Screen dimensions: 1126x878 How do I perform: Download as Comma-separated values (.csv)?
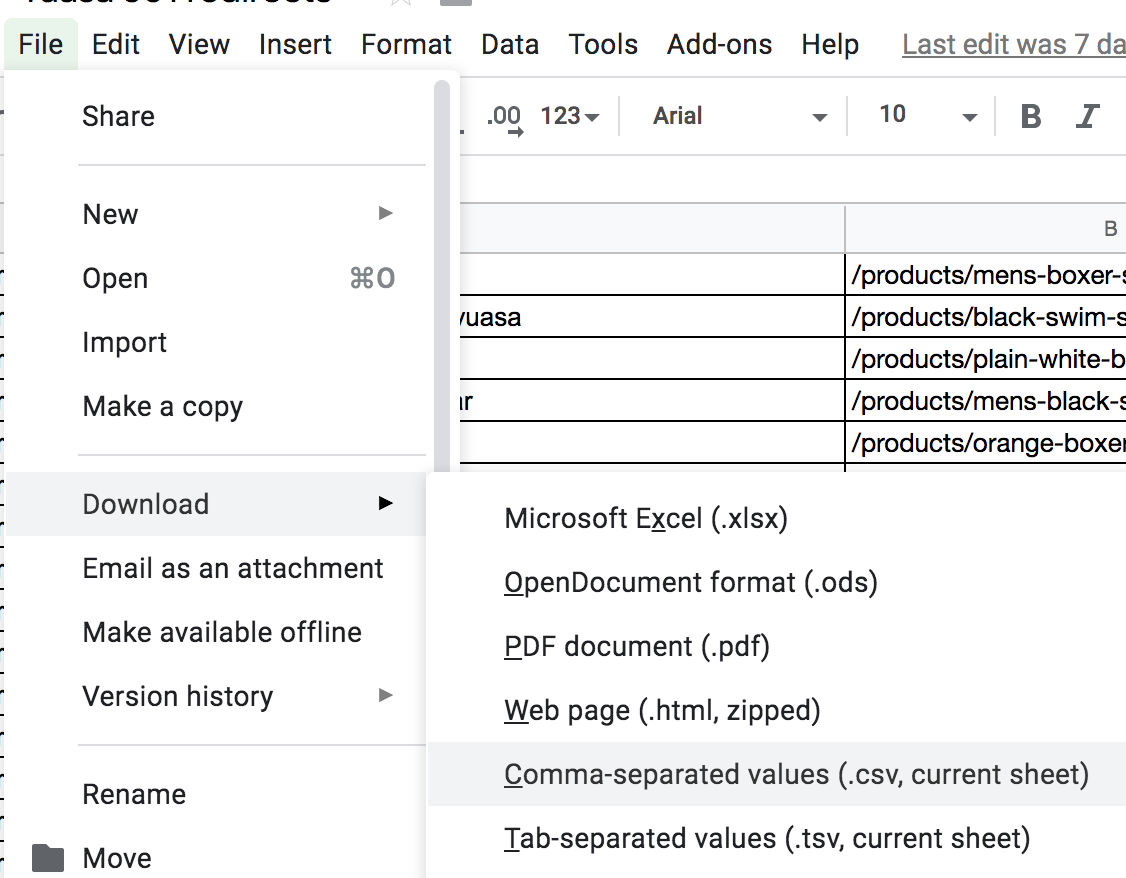(796, 774)
